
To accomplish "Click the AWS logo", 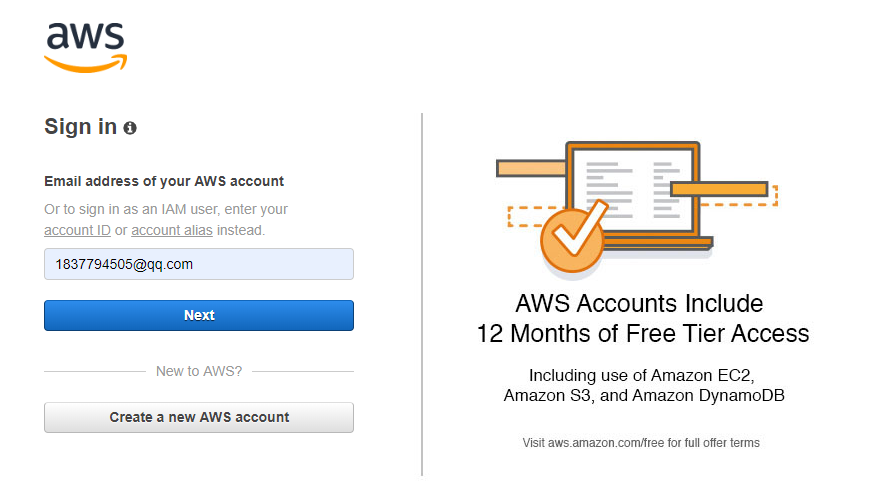I will [x=86, y=48].
